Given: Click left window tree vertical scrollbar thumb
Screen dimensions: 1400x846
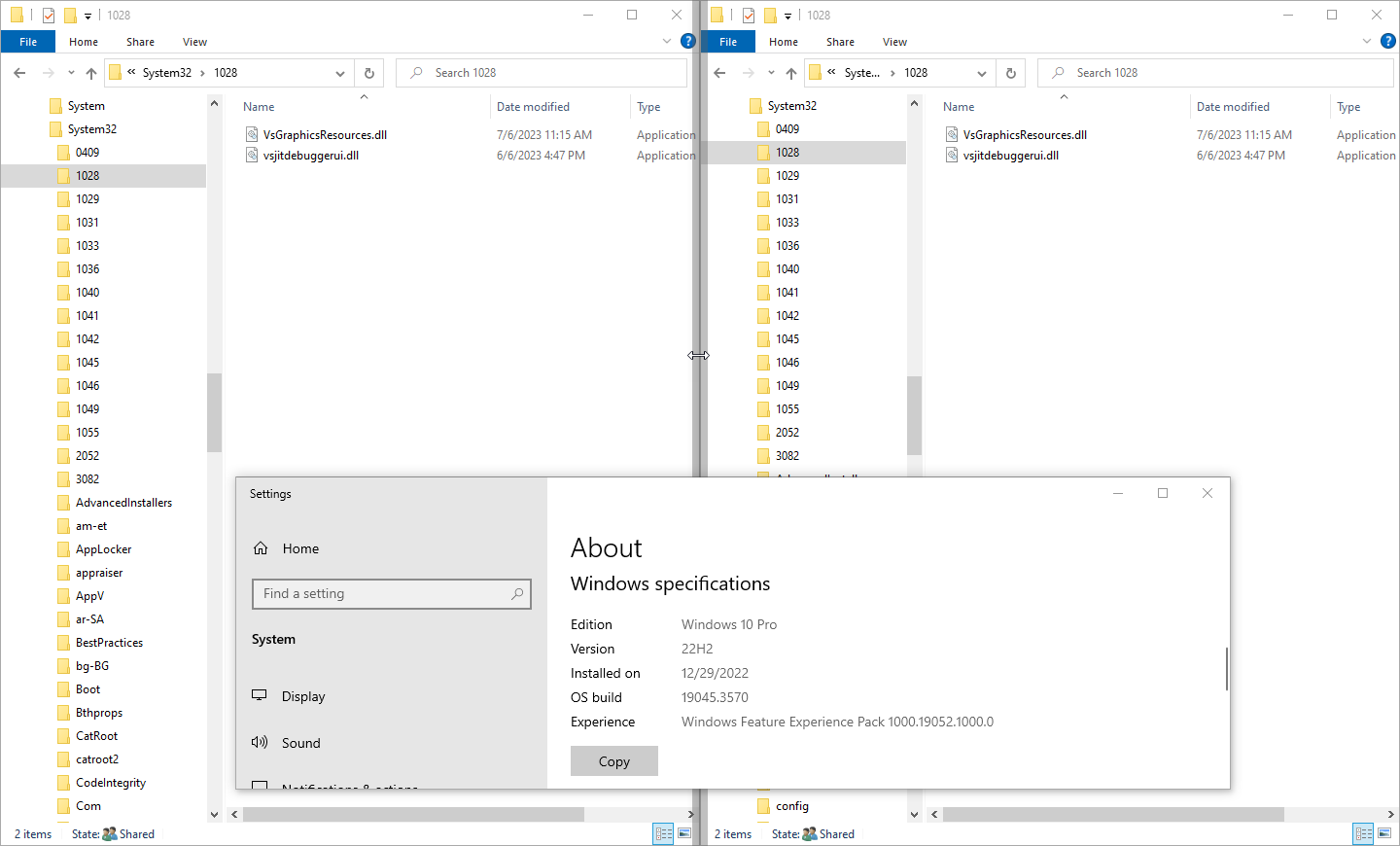Looking at the screenshot, I should [214, 412].
